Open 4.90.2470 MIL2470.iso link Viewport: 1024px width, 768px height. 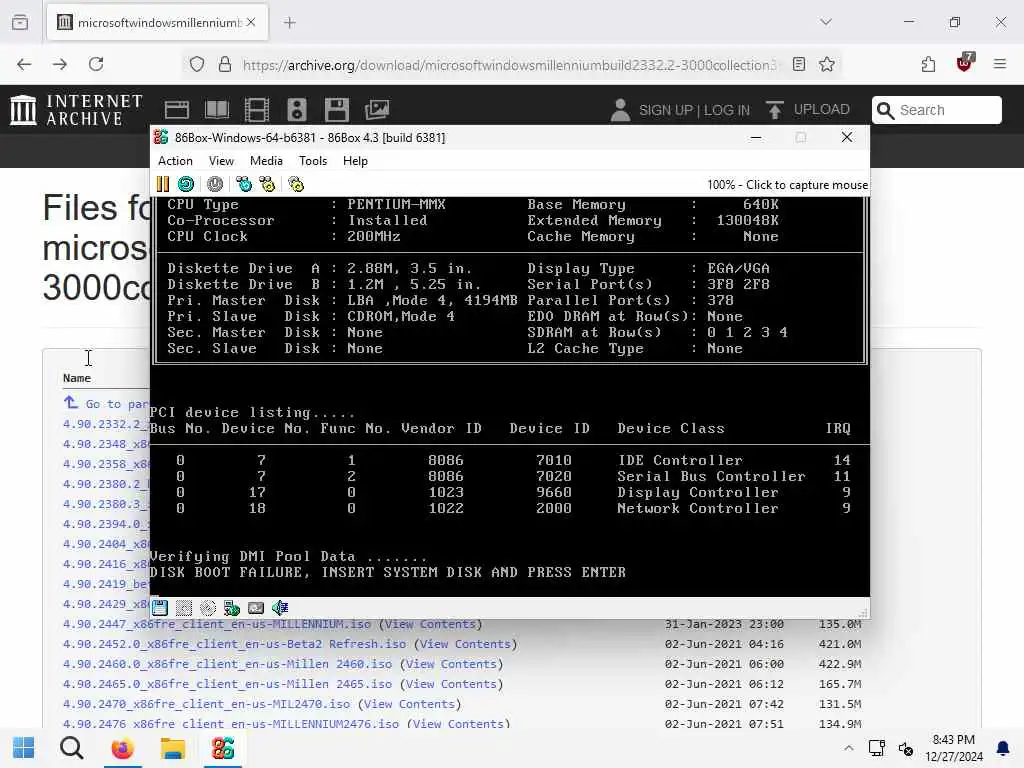[206, 704]
